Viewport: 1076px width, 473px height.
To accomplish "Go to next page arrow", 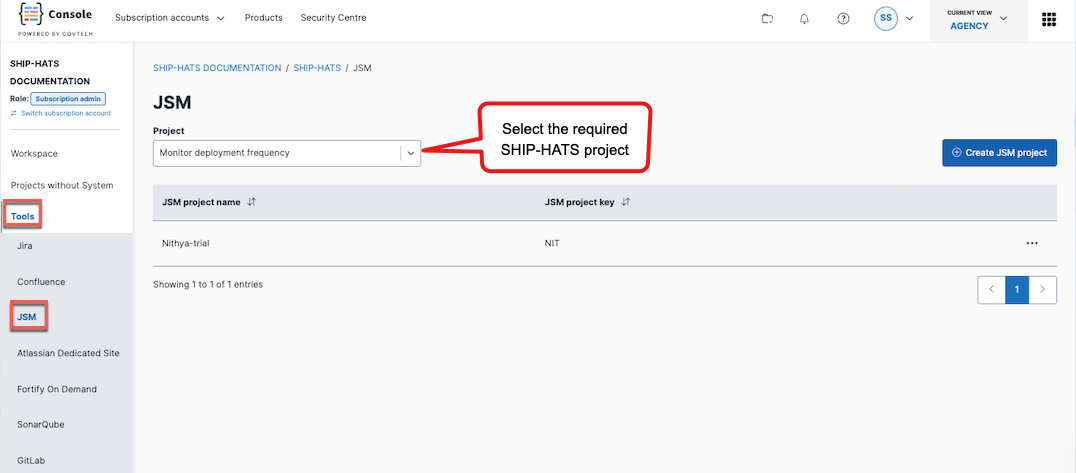I will (1043, 290).
